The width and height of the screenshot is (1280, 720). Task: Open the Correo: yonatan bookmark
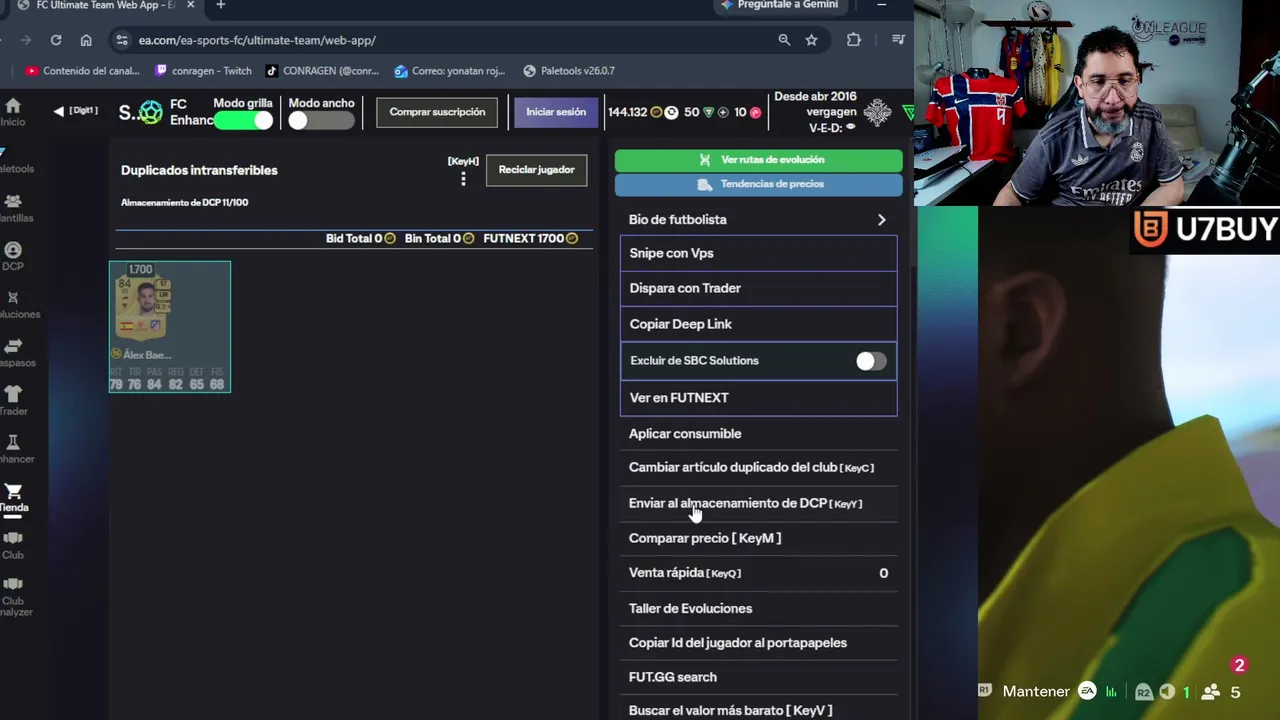click(450, 71)
